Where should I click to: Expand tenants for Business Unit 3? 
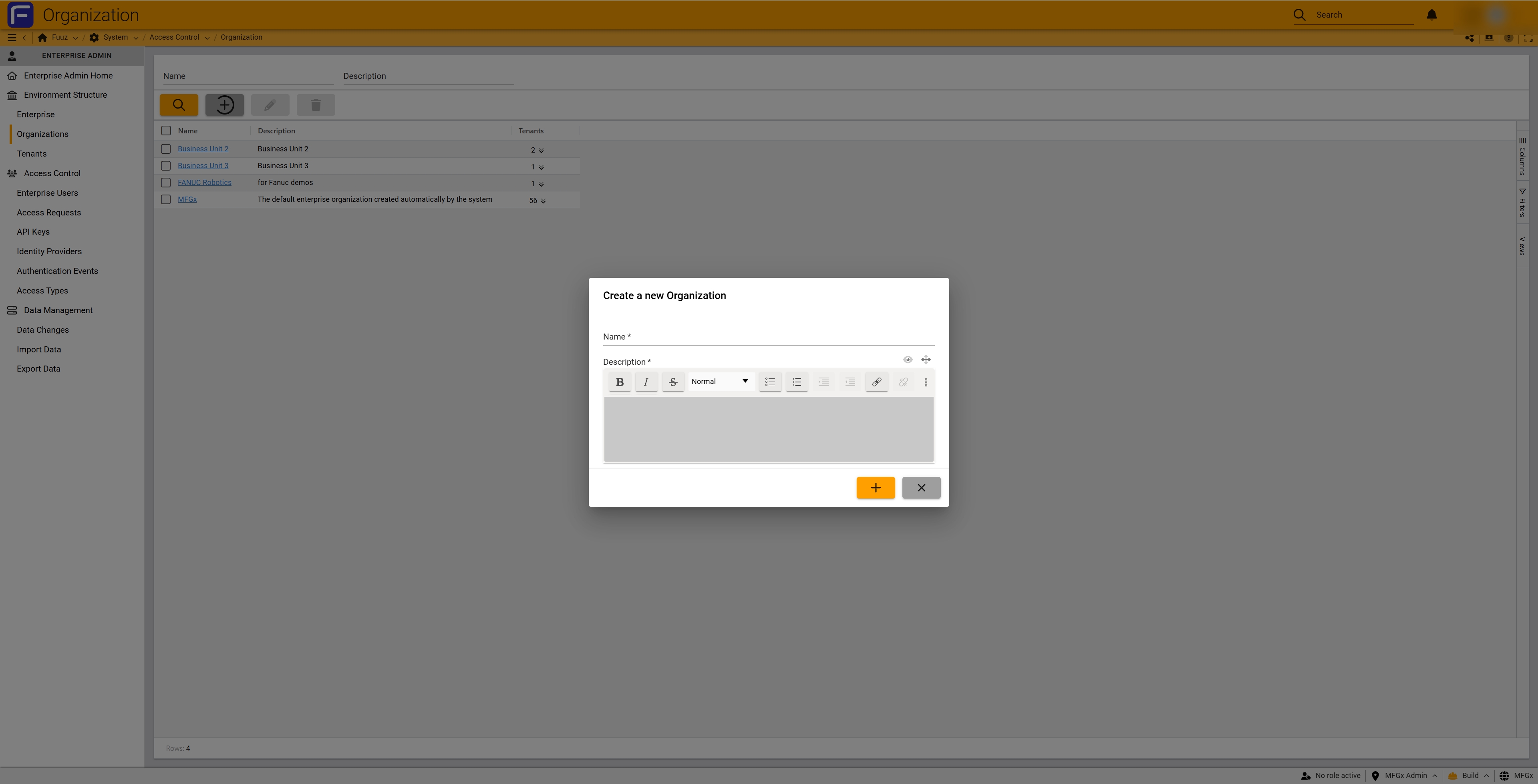(x=541, y=167)
